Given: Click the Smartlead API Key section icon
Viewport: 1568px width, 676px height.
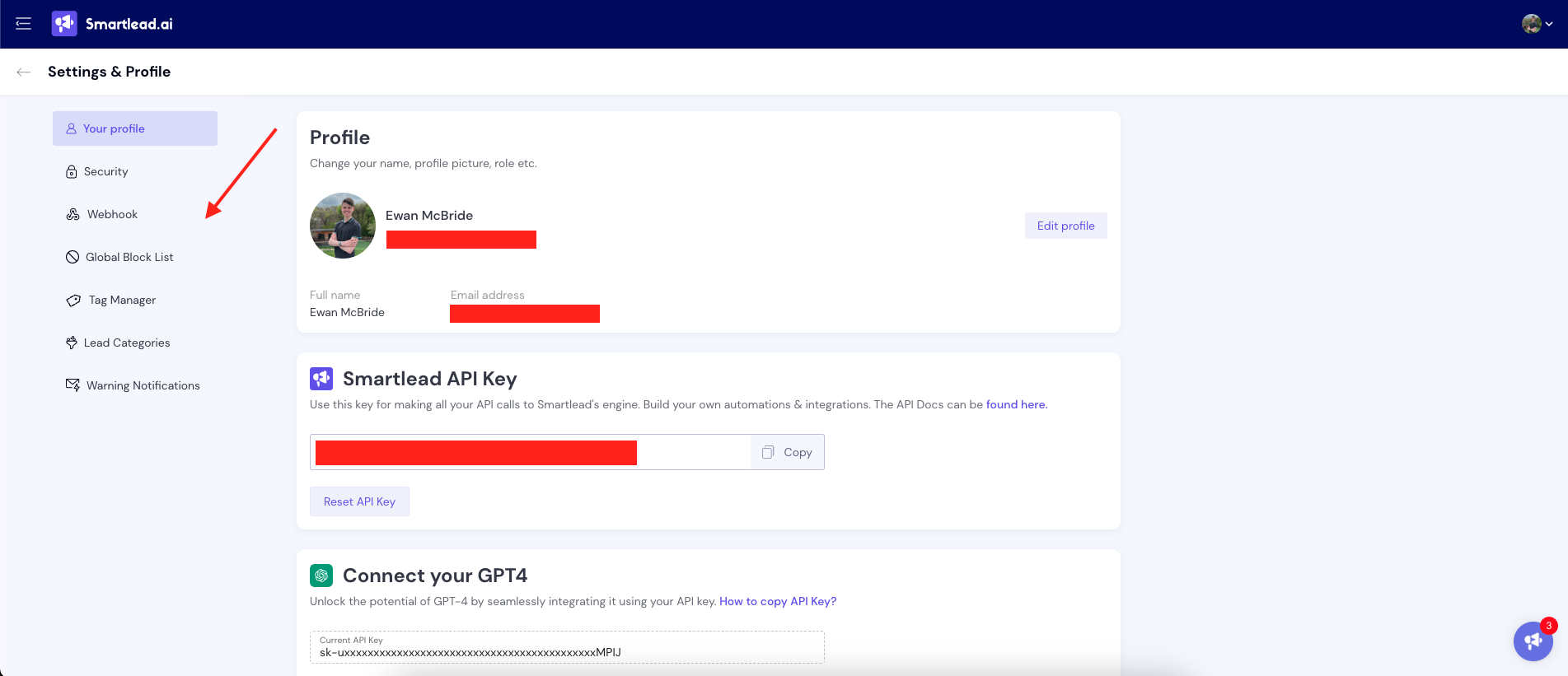Looking at the screenshot, I should (x=321, y=379).
